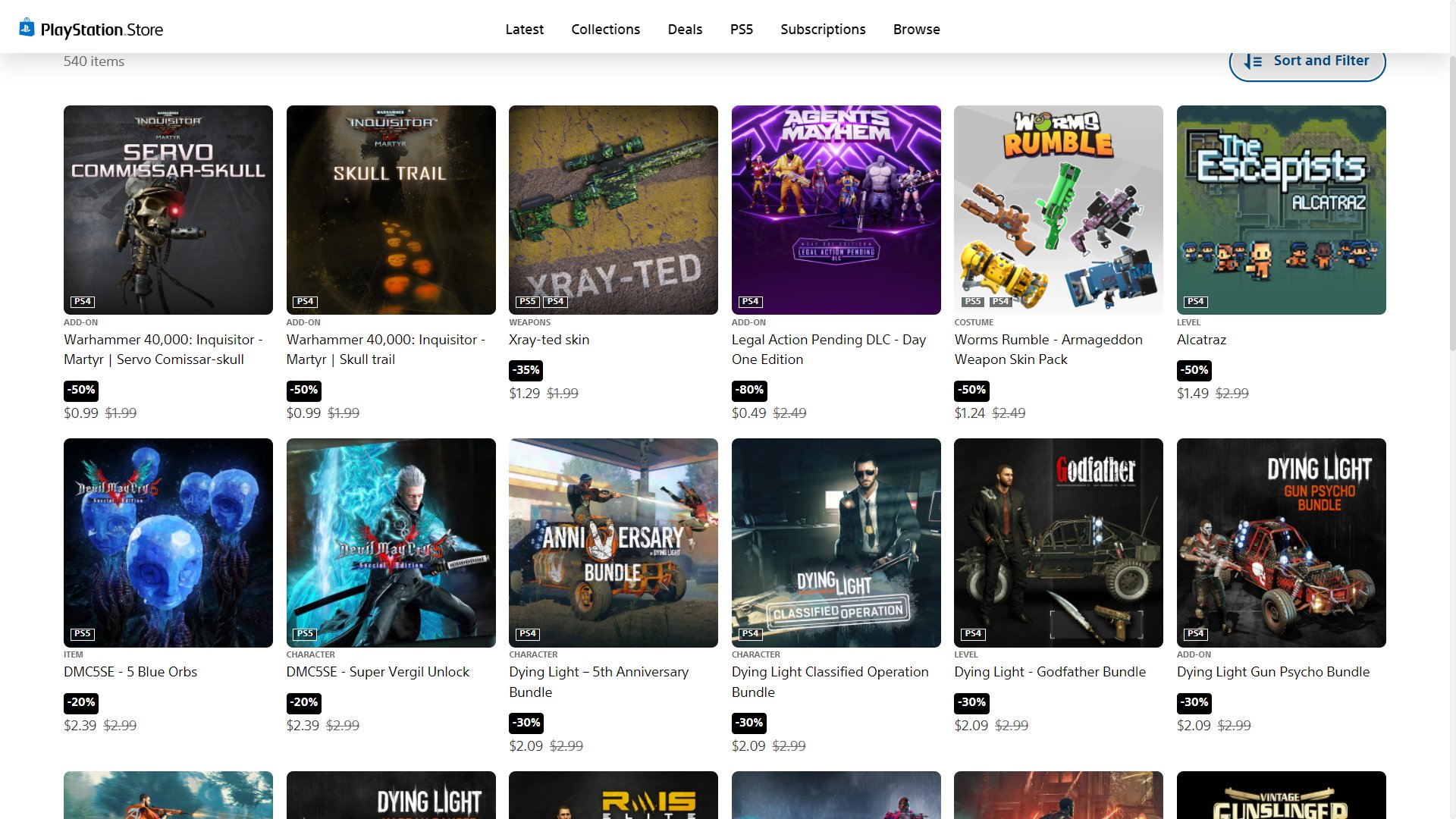1456x819 pixels.
Task: Open the Latest menu item
Action: 524,29
